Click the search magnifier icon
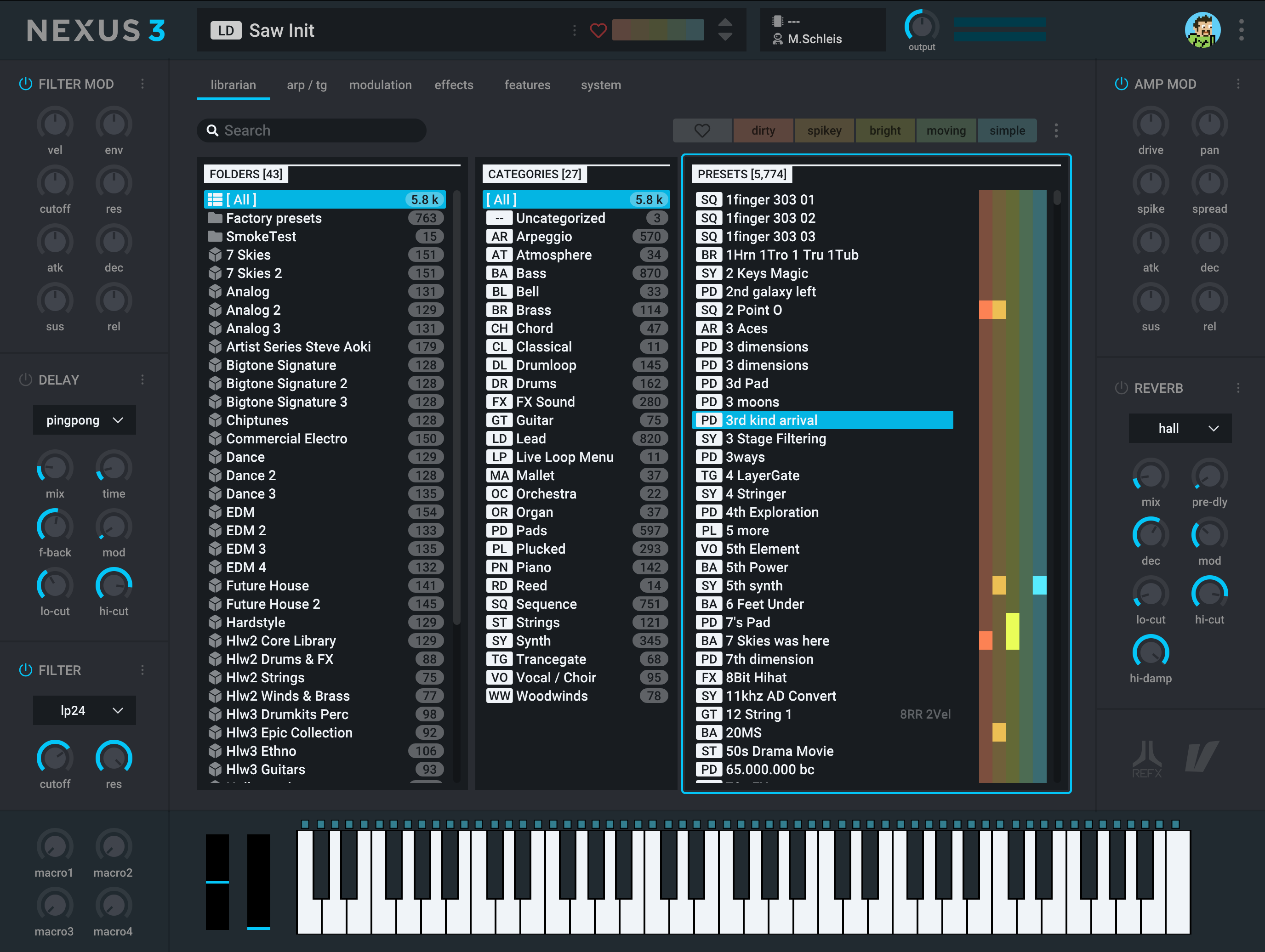 [212, 130]
